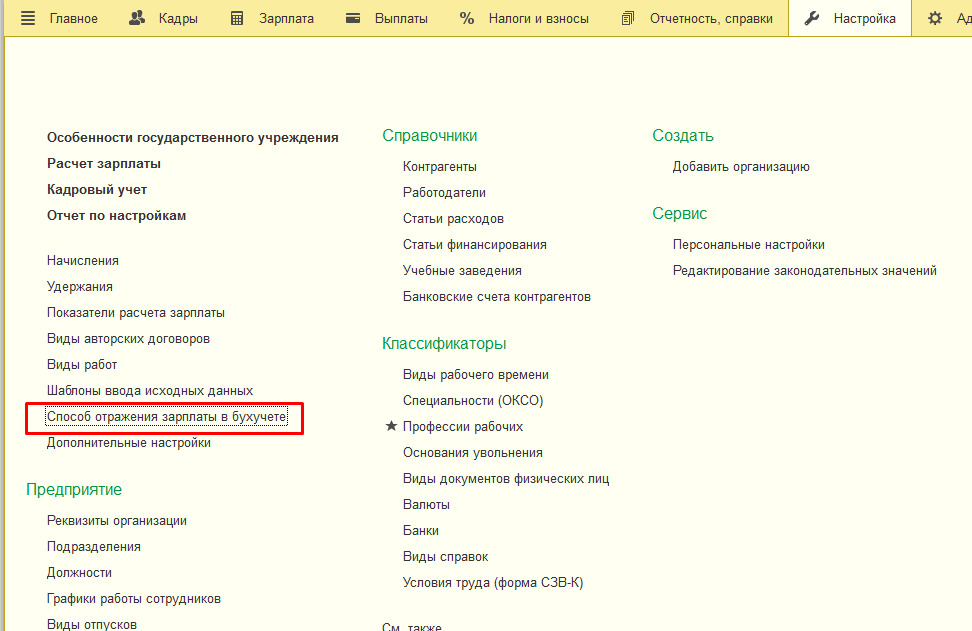Viewport: 972px width, 631px height.
Task: Launch Редактирование законодательных значений
Action: coord(804,270)
